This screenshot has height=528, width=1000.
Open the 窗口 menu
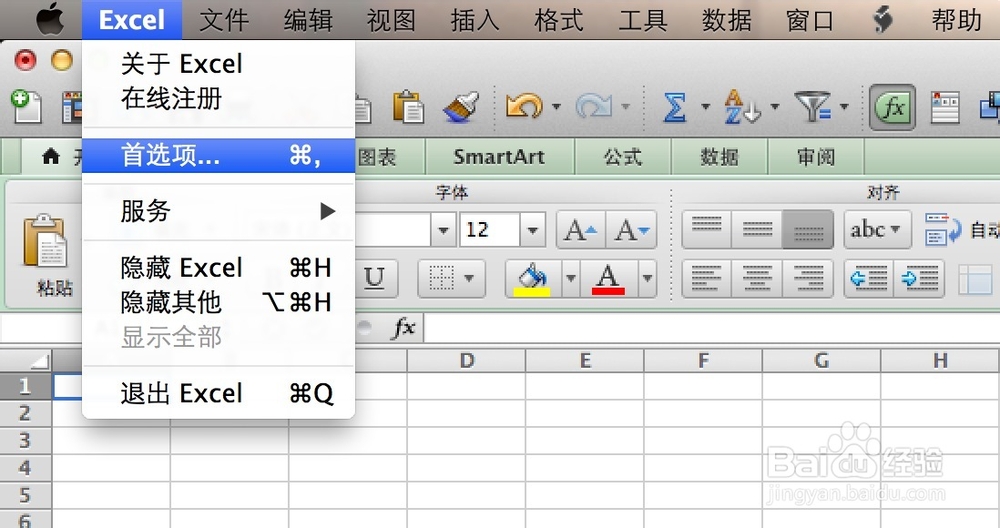[x=810, y=20]
